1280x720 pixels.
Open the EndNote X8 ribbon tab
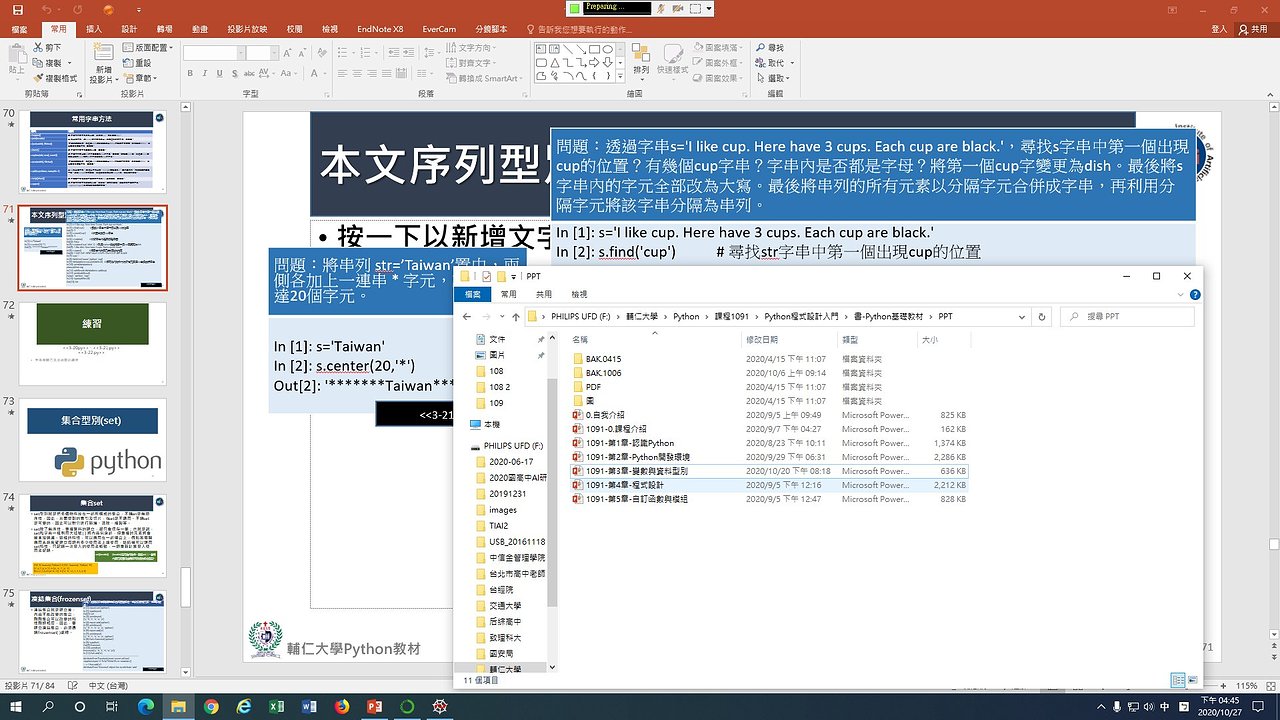coord(379,30)
